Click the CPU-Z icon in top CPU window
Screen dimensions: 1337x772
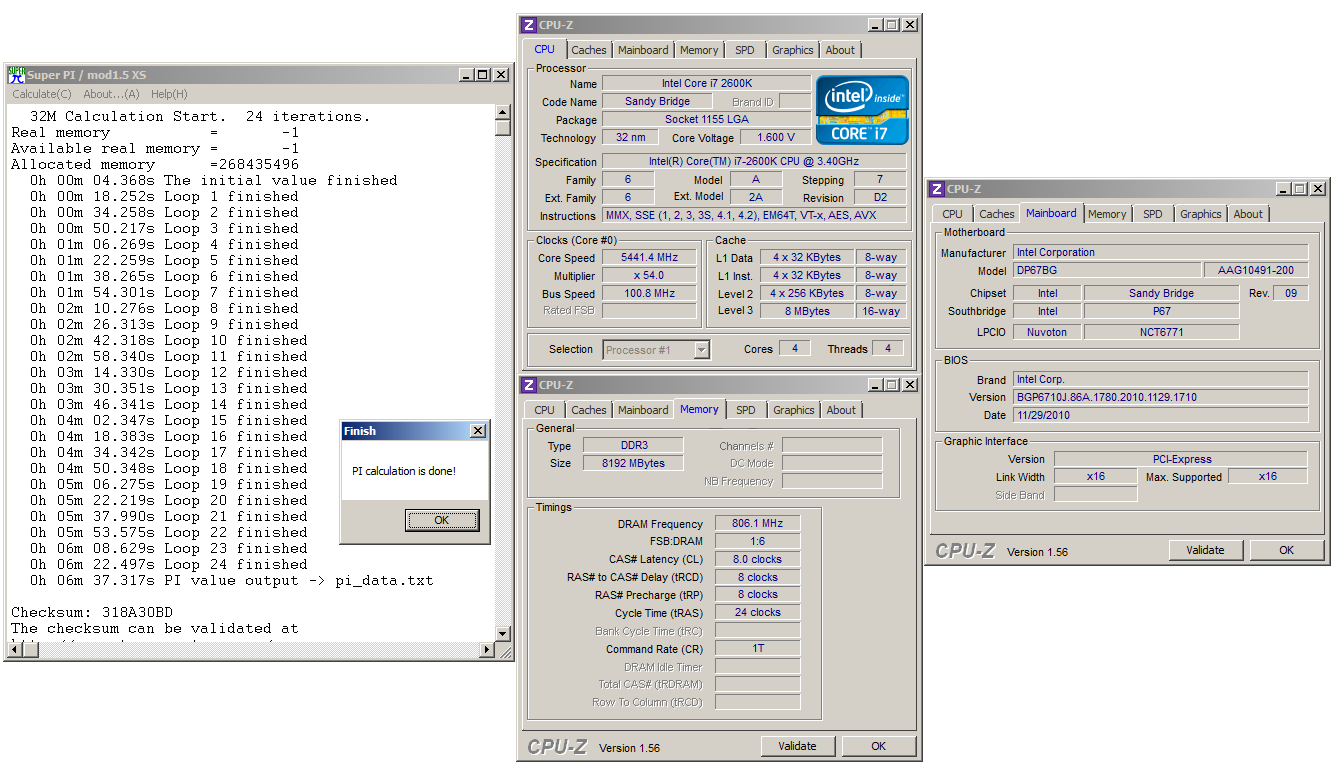tap(529, 25)
